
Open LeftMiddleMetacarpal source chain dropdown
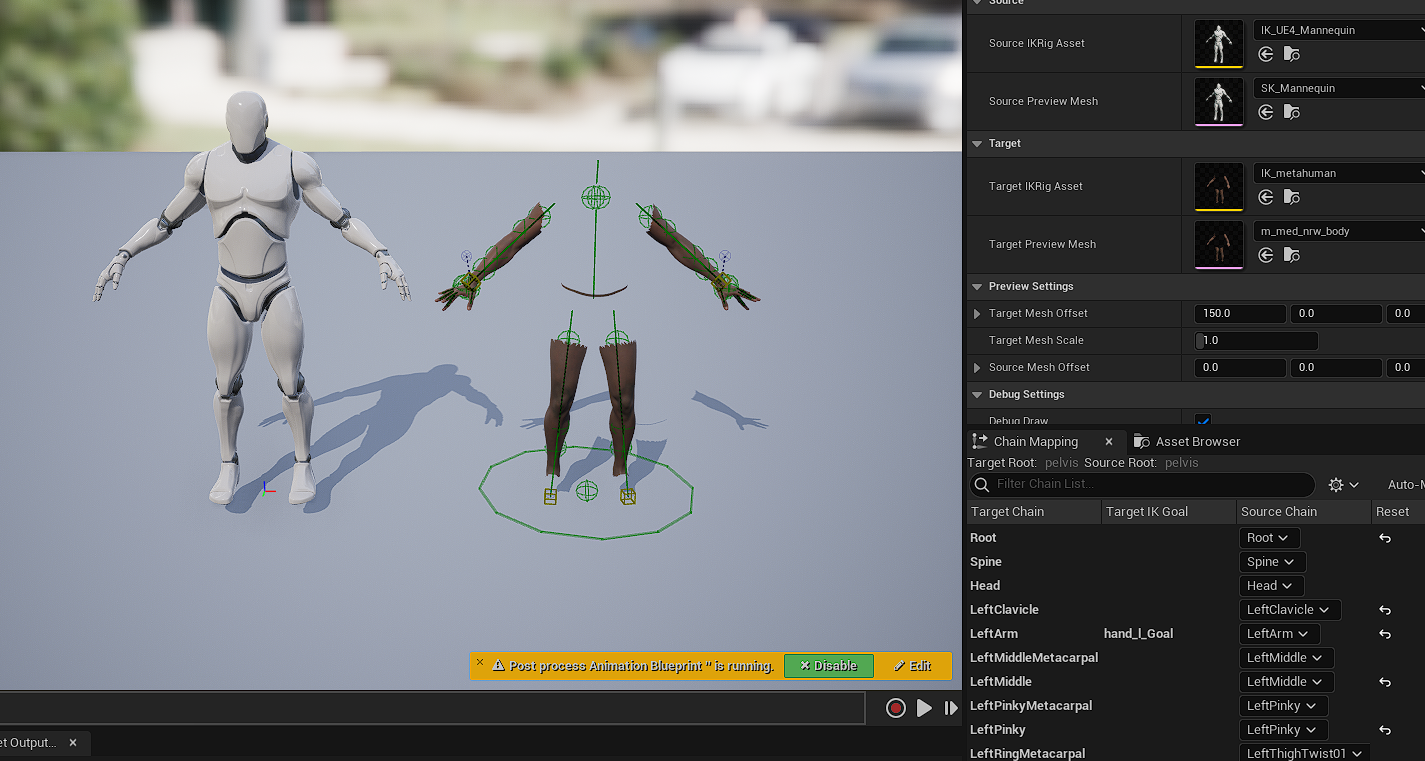pyautogui.click(x=1286, y=658)
